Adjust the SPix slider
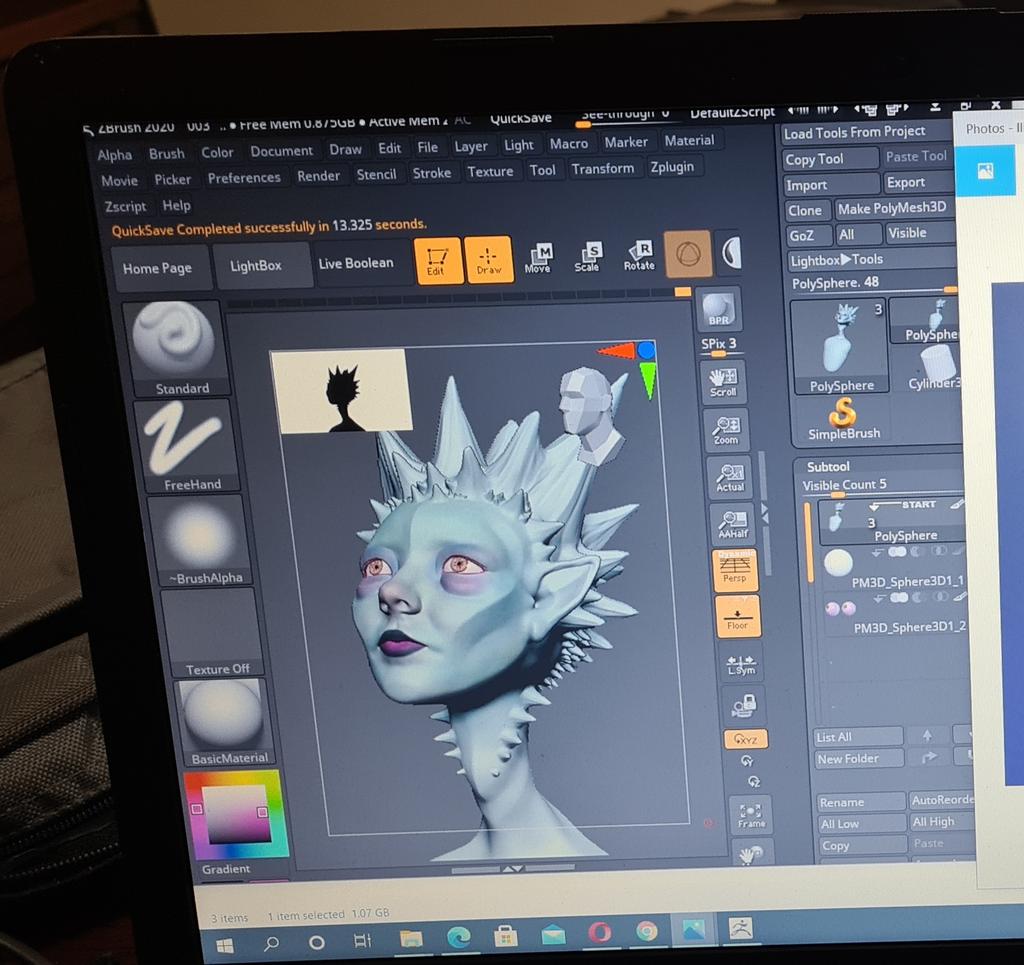 click(x=719, y=348)
